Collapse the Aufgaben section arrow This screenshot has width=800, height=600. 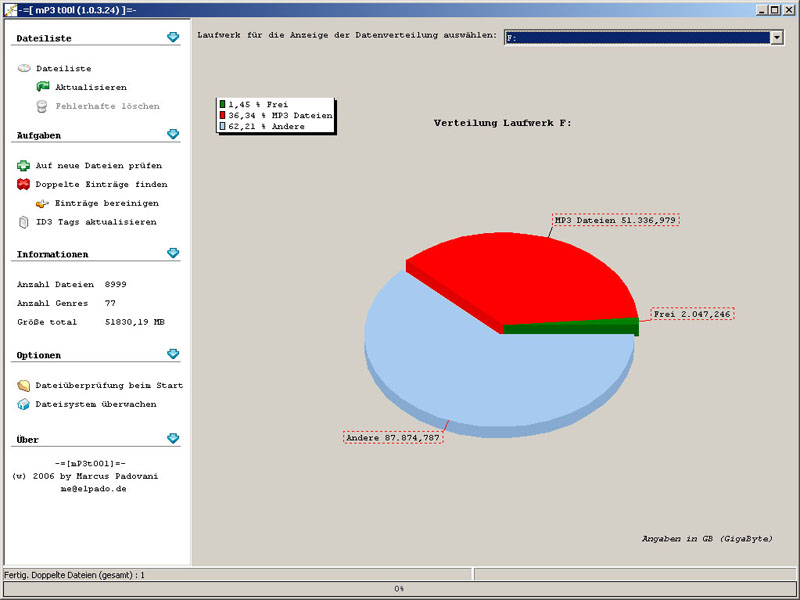point(173,134)
